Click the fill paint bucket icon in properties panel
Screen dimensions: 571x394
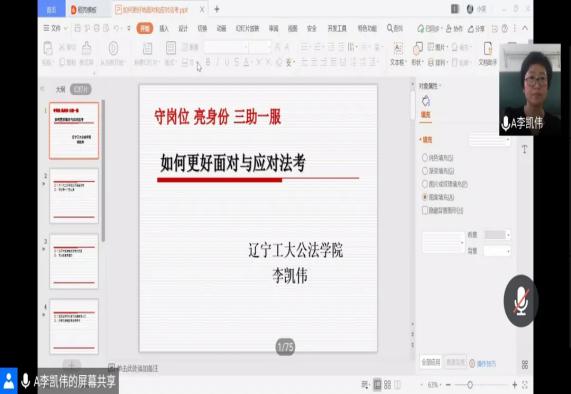tap(426, 101)
